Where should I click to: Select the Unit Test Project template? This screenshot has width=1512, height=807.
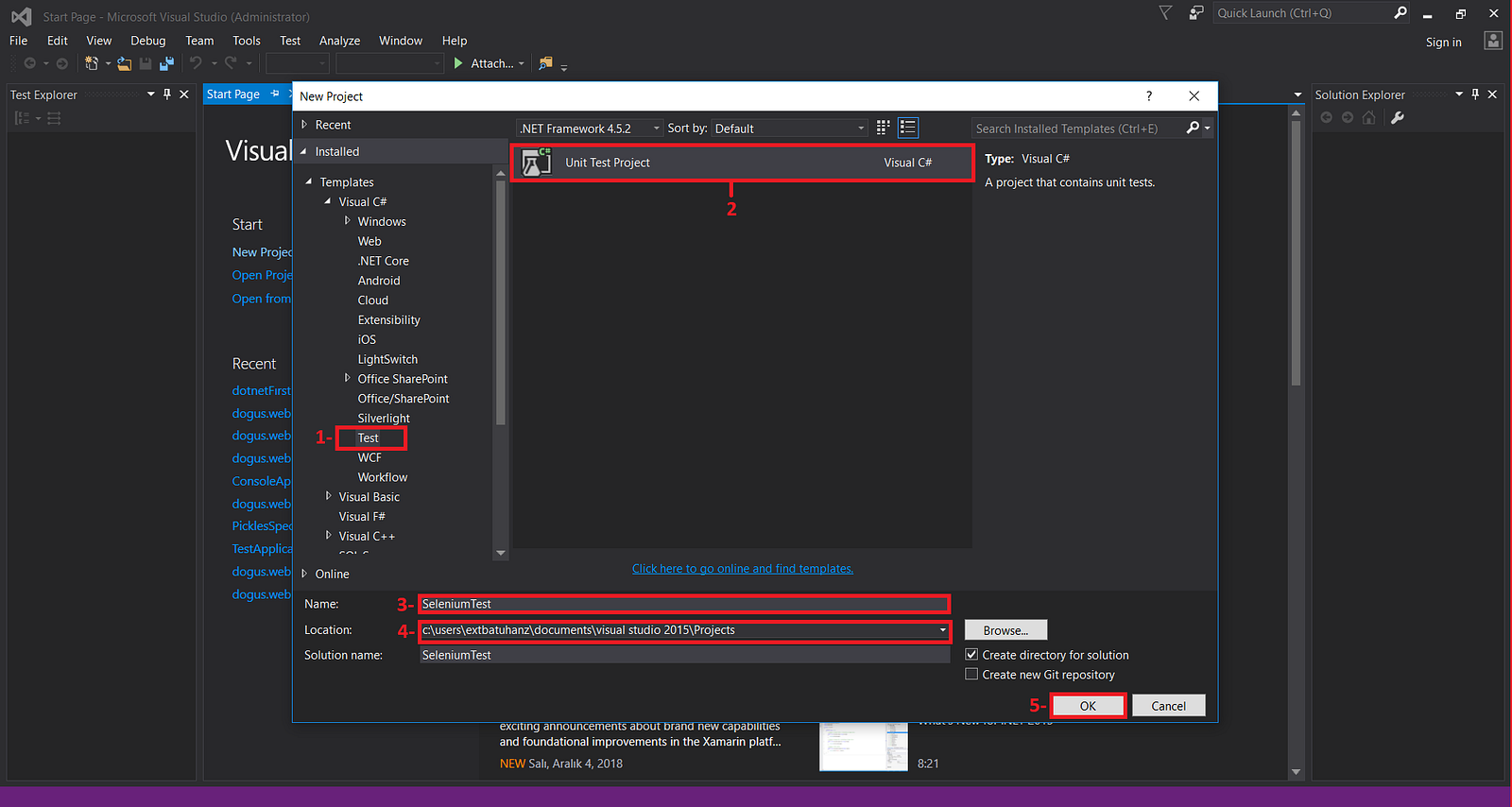click(x=742, y=163)
